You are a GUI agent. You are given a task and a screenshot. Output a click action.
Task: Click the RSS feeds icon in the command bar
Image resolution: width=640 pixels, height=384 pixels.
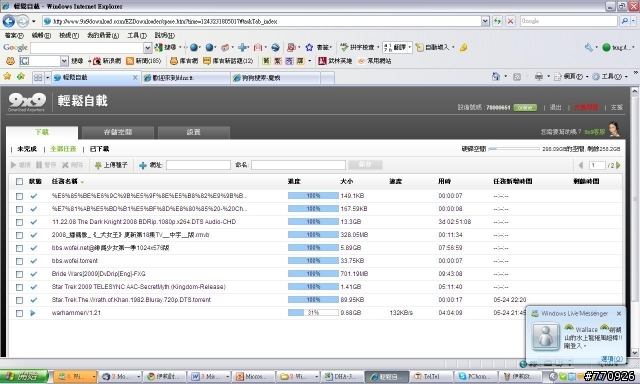[x=517, y=77]
